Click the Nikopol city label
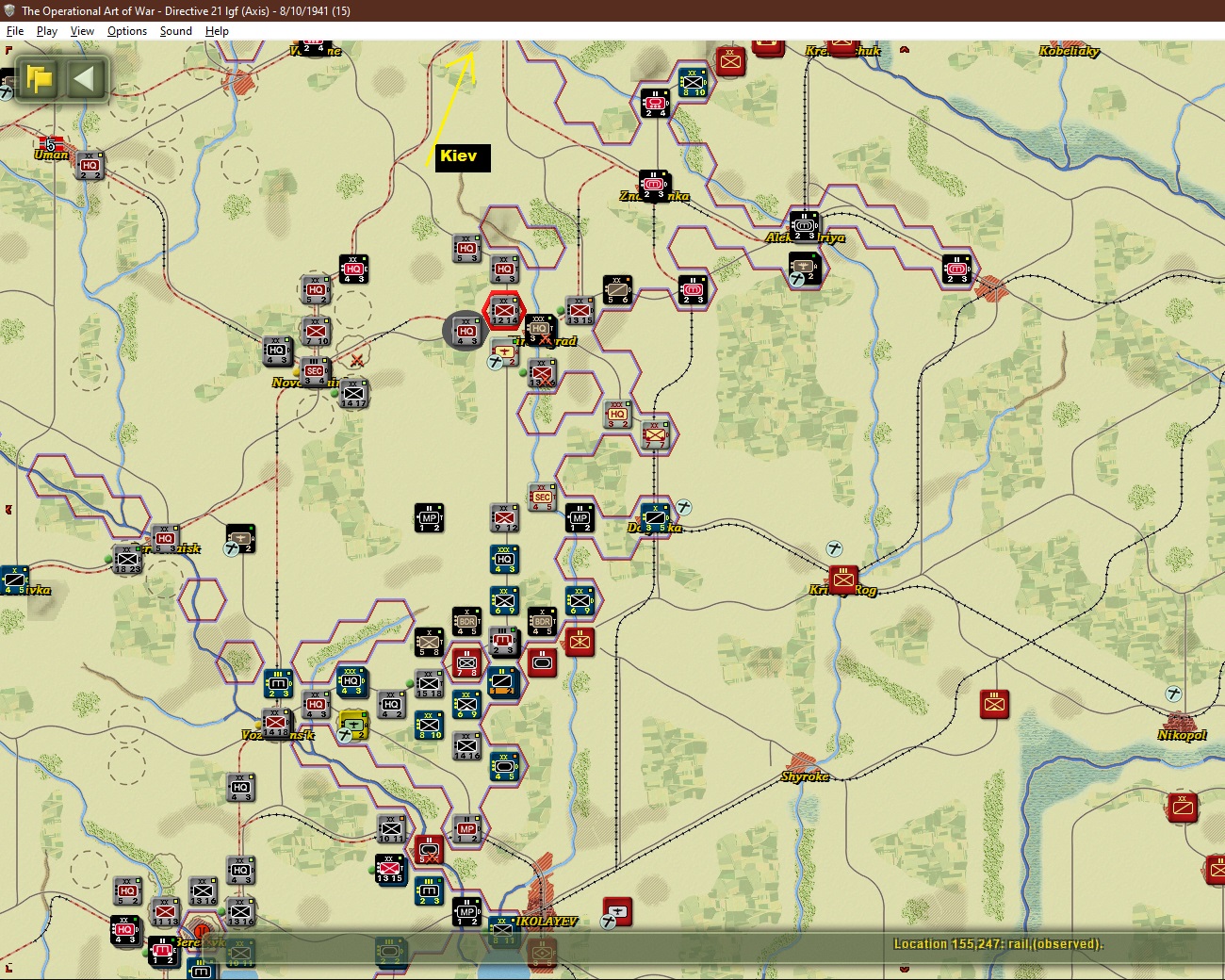The height and width of the screenshot is (980, 1225). (x=1182, y=735)
